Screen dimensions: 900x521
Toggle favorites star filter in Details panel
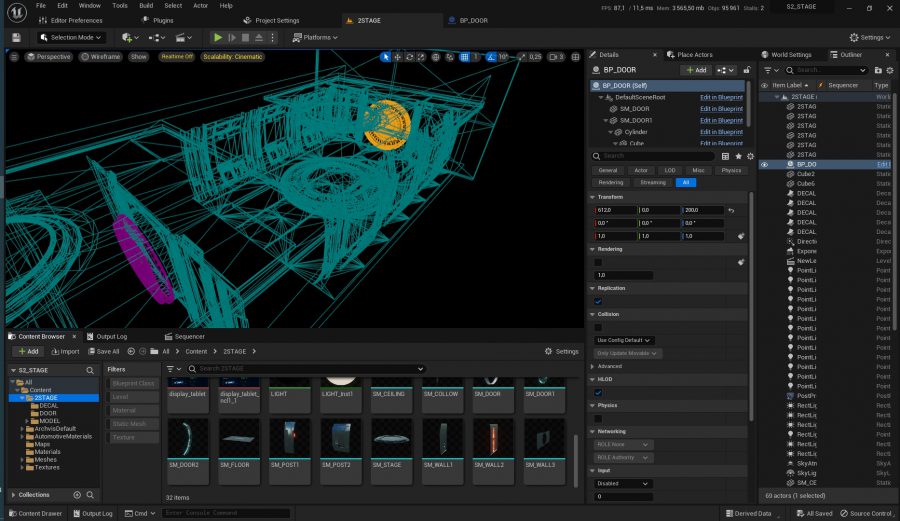pyautogui.click(x=738, y=156)
